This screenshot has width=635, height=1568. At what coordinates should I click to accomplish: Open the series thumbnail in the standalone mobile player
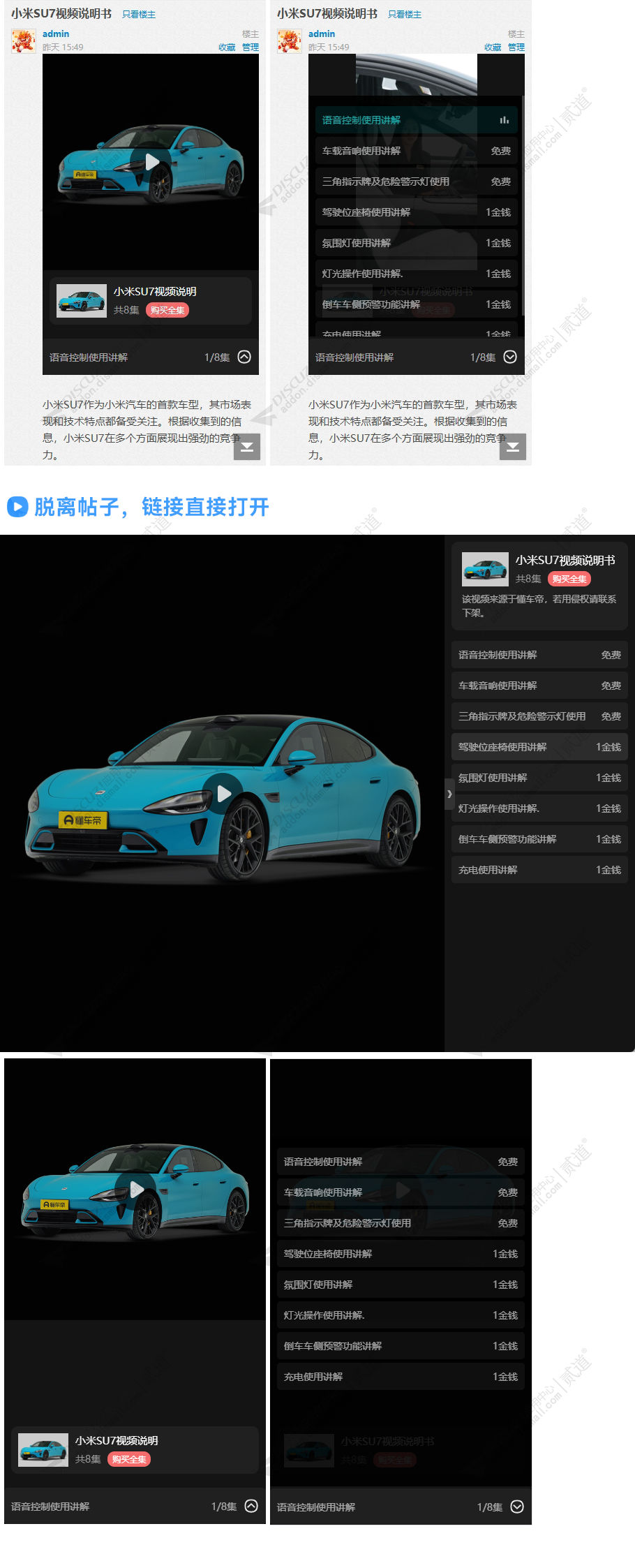pos(43,1450)
